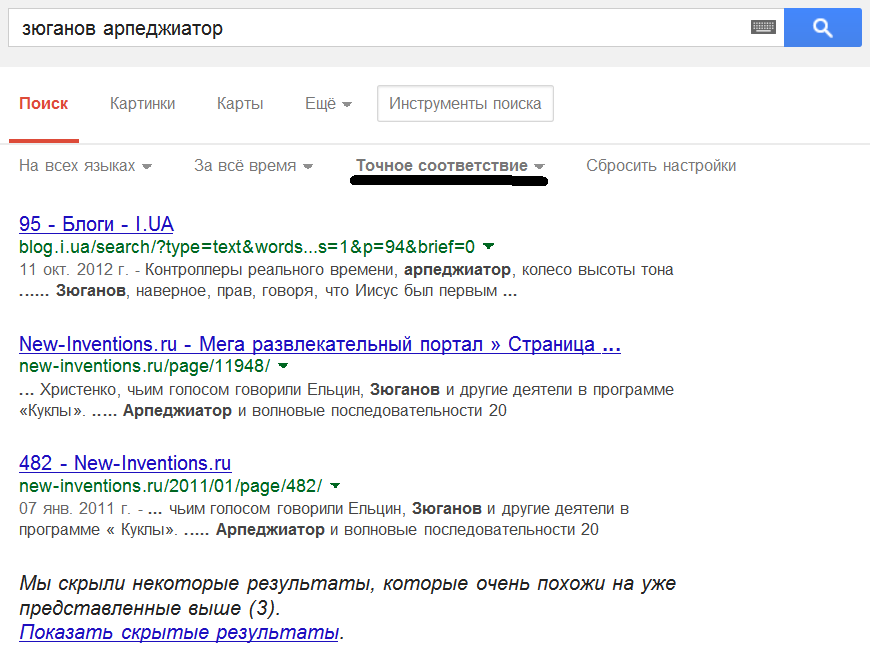The image size is (870, 659).
Task: Click the green URL new-inventions.ru/2011/01/page/482/
Action: pyautogui.click(x=170, y=486)
